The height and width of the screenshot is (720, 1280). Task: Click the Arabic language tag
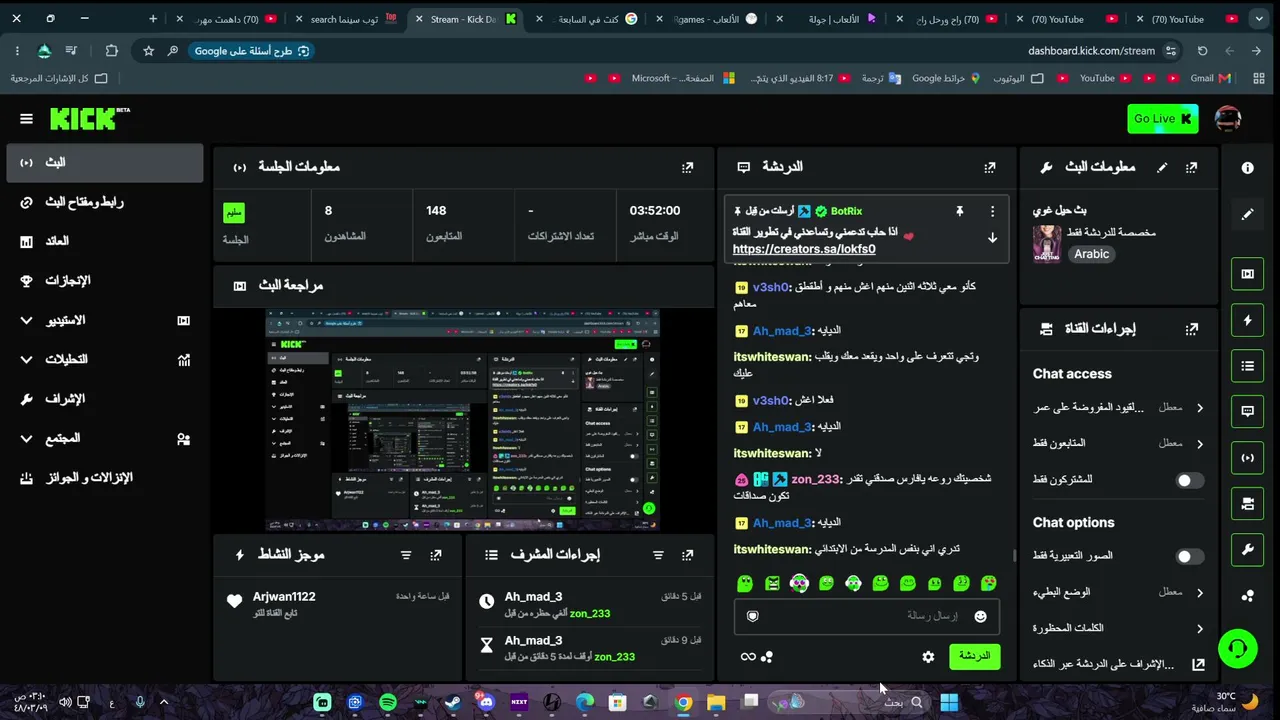click(1091, 254)
